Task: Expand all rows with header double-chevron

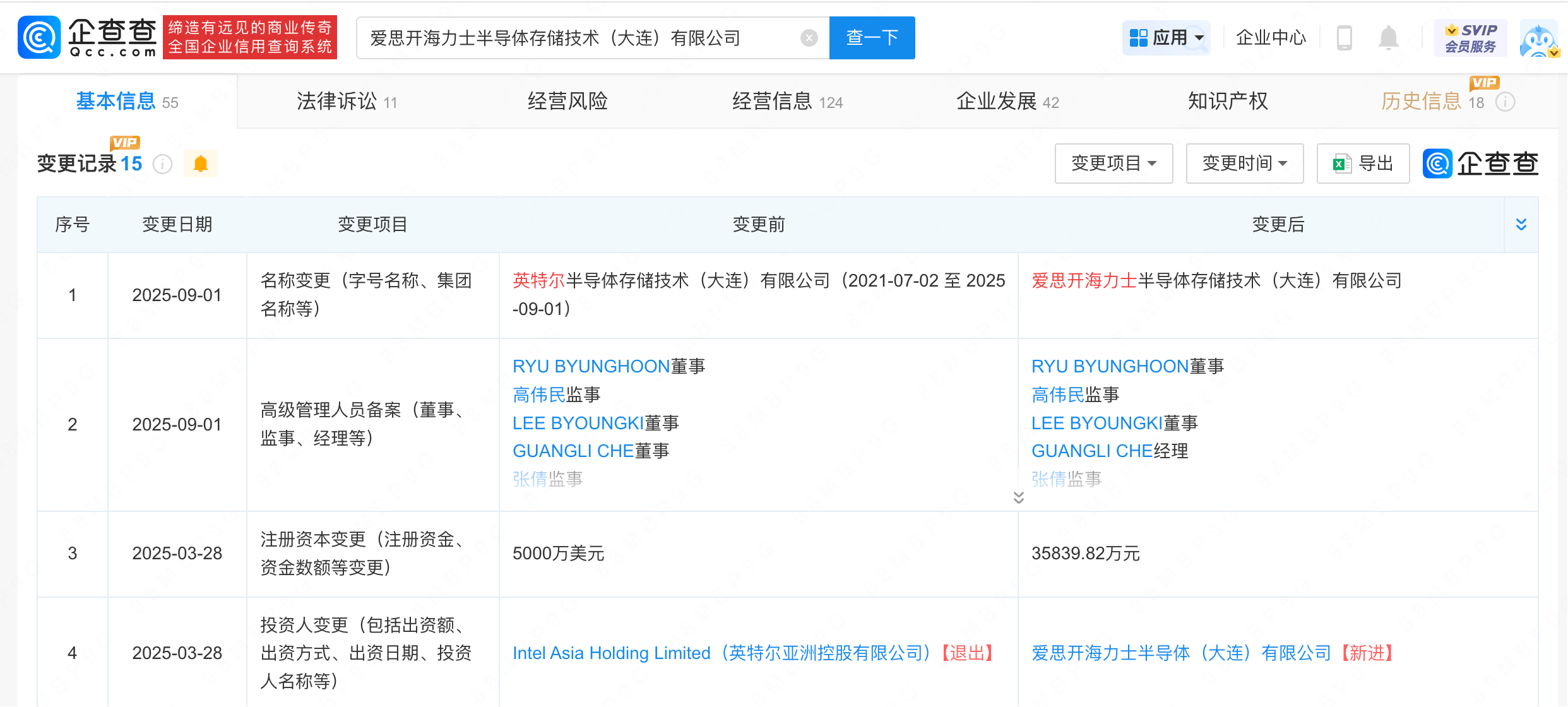Action: pos(1521,224)
